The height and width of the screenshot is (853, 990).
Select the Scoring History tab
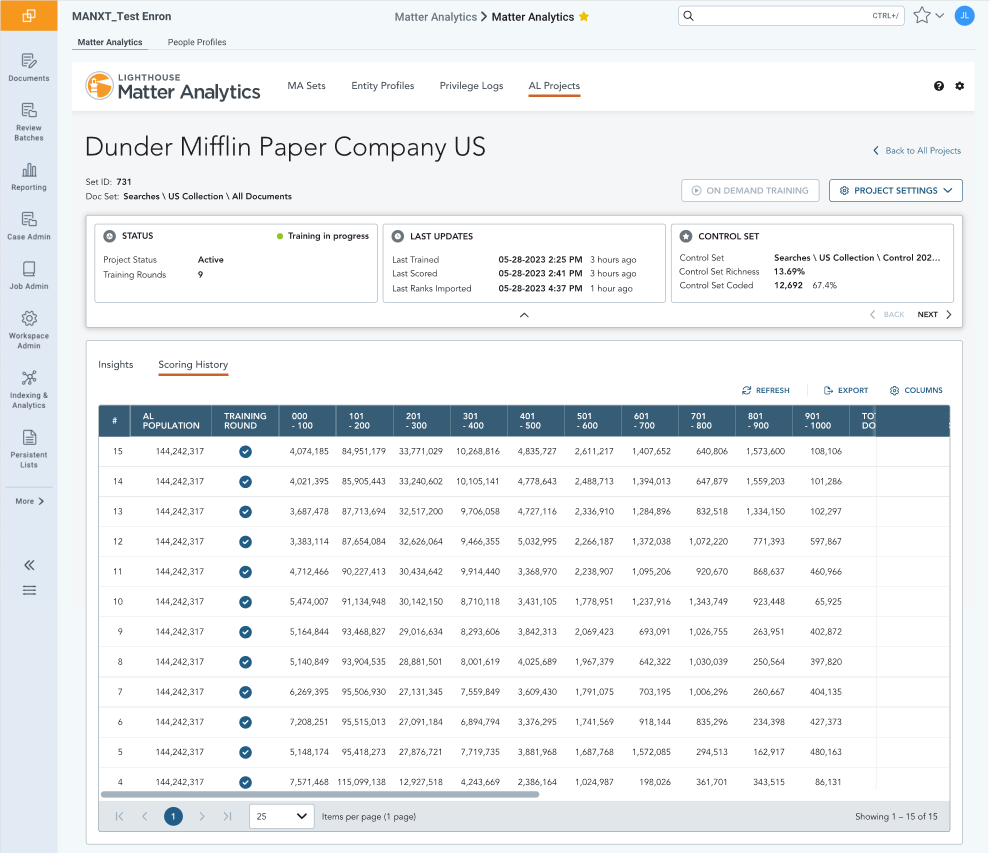pyautogui.click(x=193, y=365)
